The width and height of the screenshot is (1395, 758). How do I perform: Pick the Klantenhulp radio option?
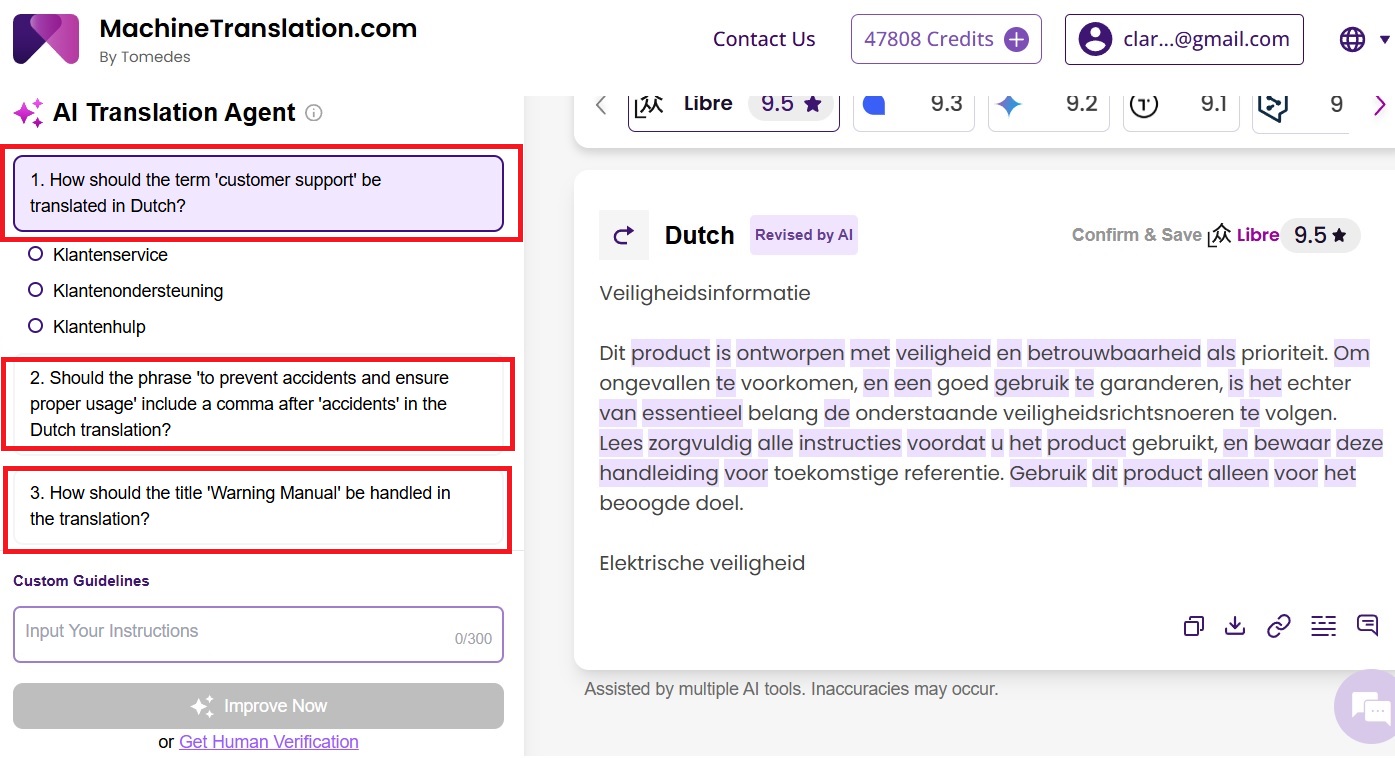coord(36,327)
